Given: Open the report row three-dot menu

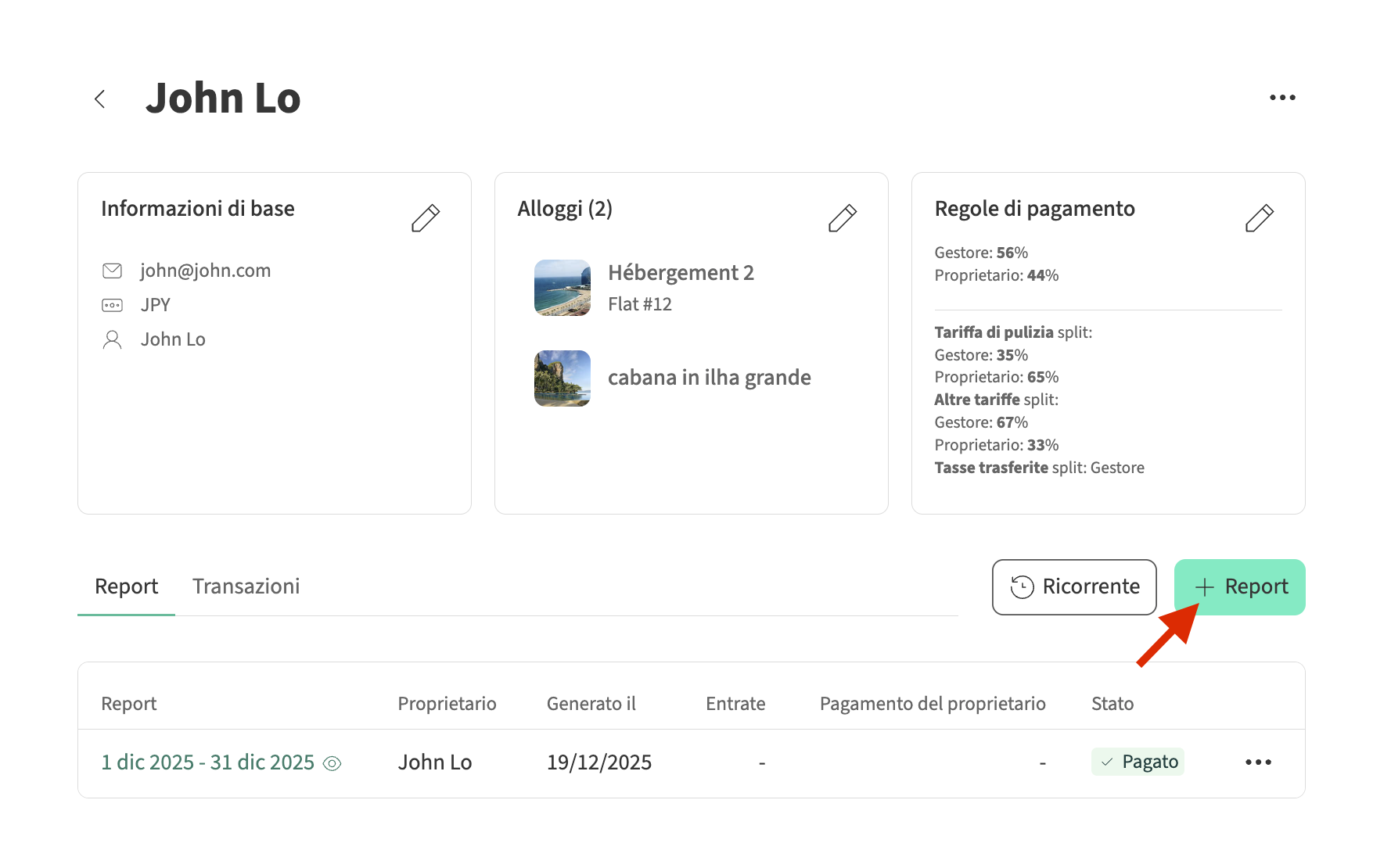Looking at the screenshot, I should point(1258,762).
